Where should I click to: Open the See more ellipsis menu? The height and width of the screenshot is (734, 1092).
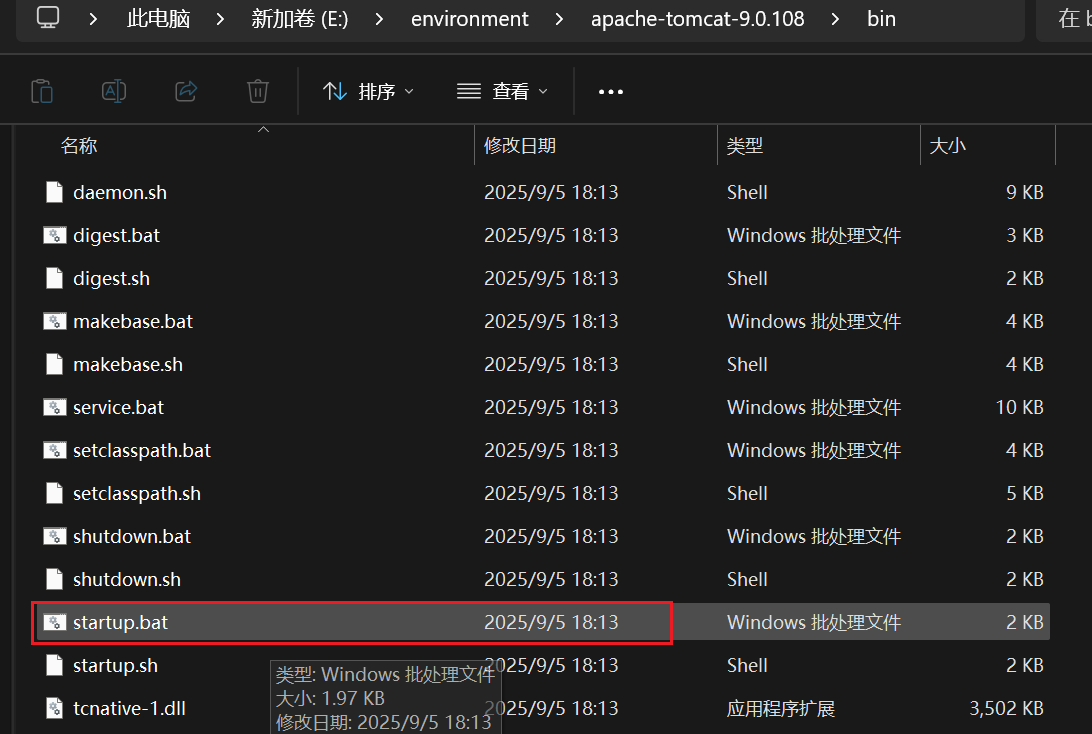611,92
